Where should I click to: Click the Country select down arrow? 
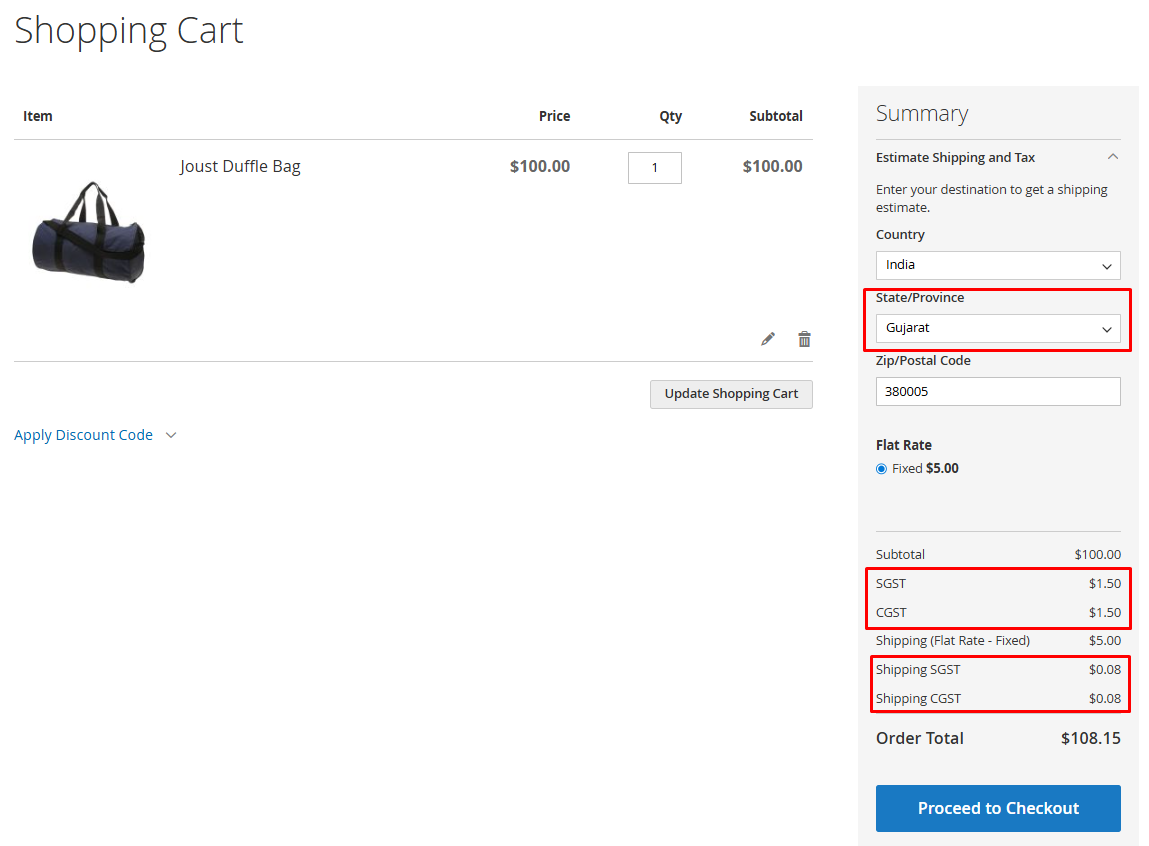coord(1106,267)
